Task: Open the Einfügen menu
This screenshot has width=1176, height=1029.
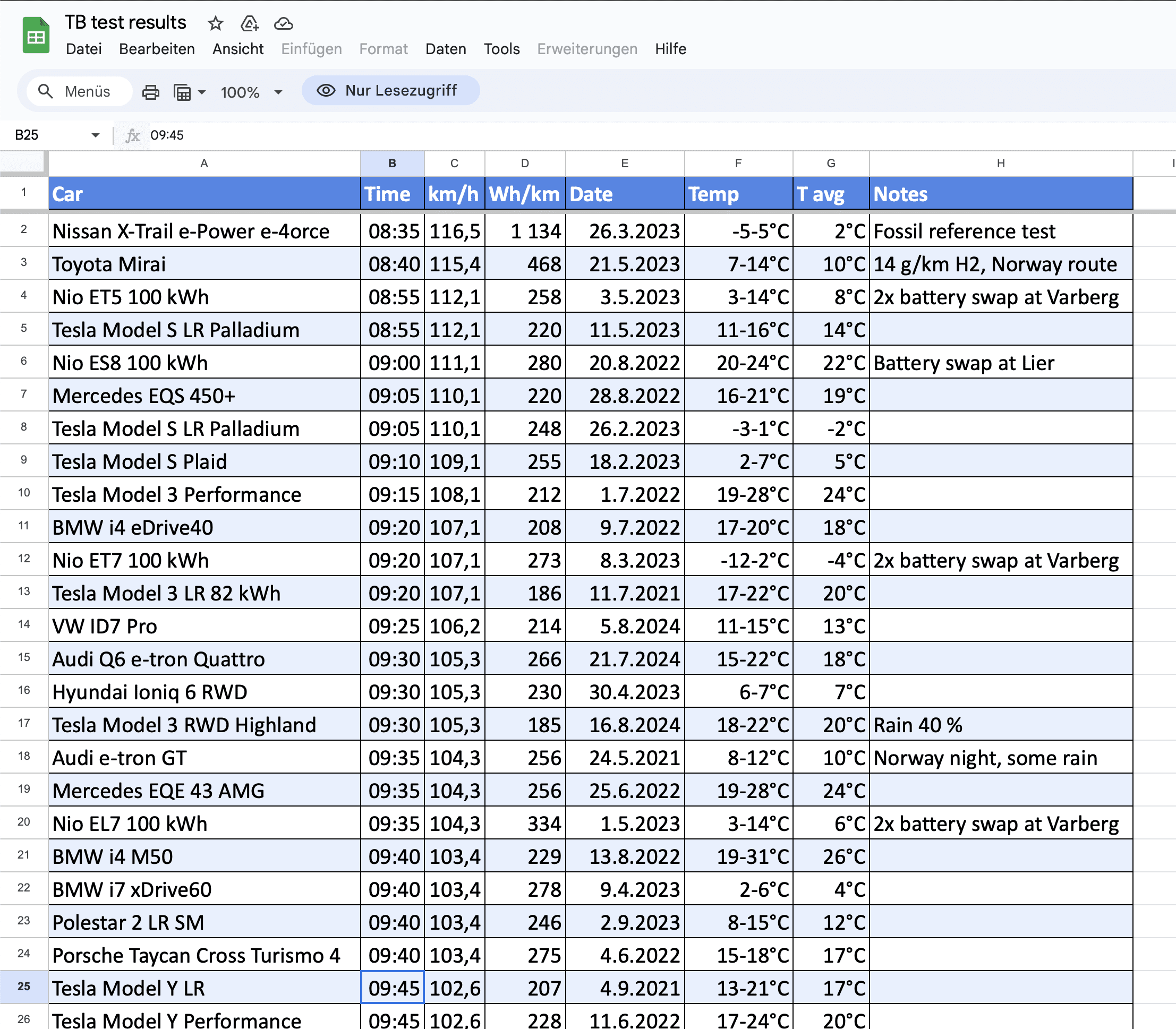Action: (311, 49)
